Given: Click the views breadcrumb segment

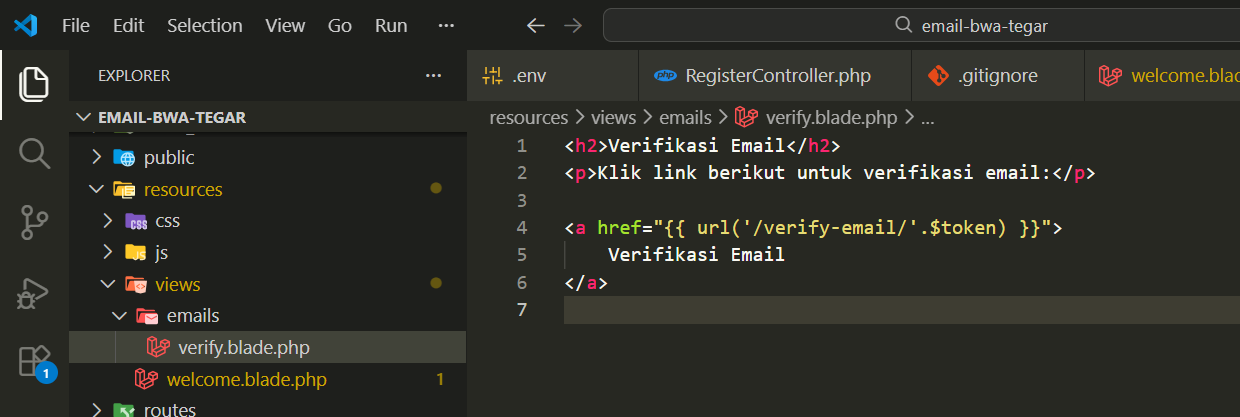Looking at the screenshot, I should click(x=620, y=118).
